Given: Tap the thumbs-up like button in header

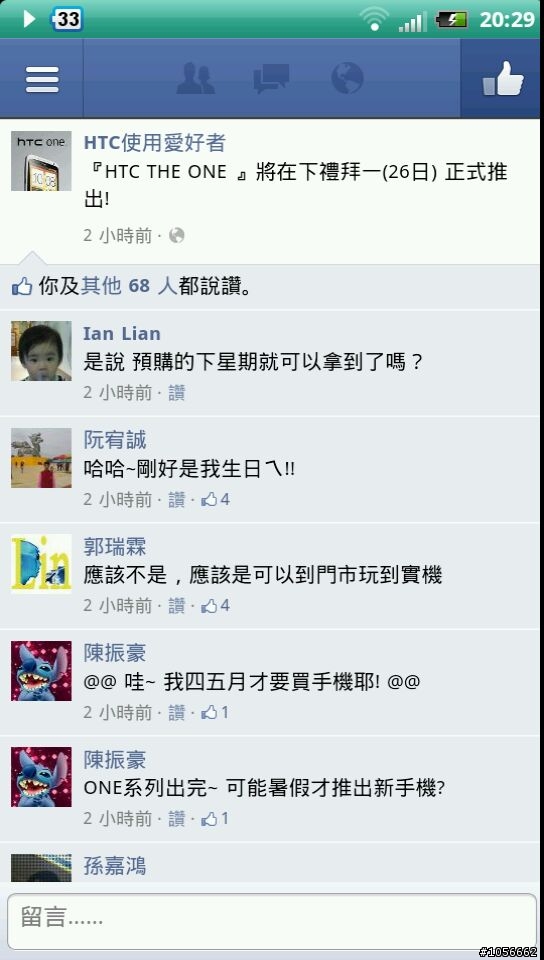Looking at the screenshot, I should tap(502, 78).
